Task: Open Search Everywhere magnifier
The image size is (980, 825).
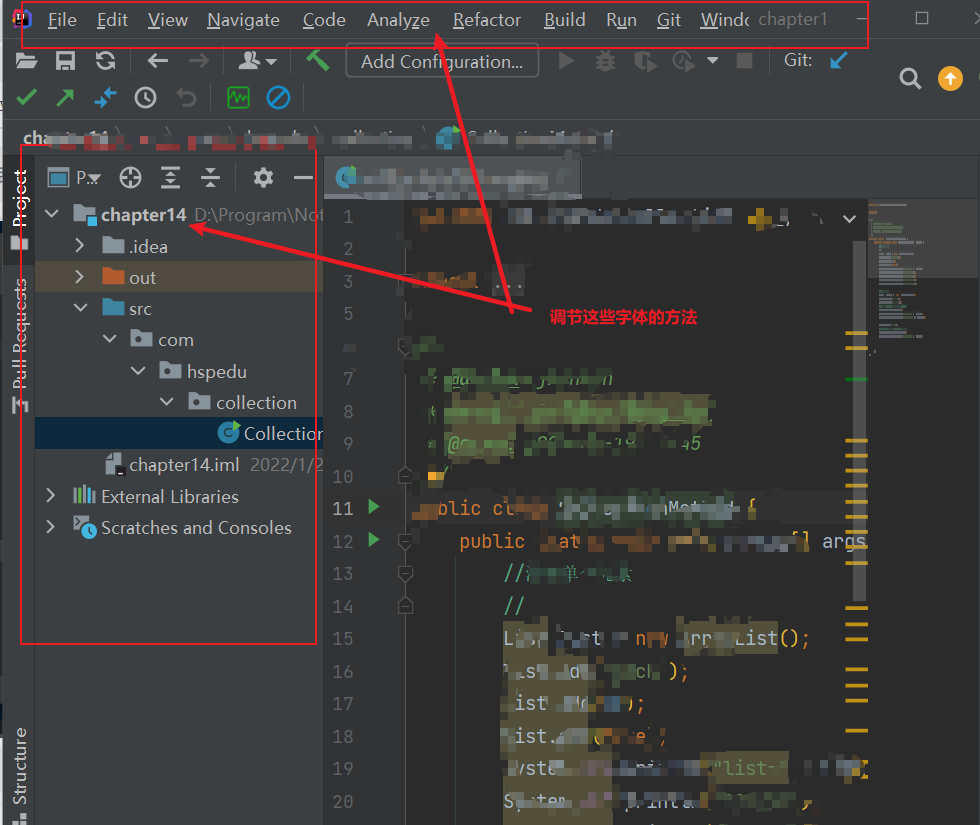Action: click(x=910, y=79)
